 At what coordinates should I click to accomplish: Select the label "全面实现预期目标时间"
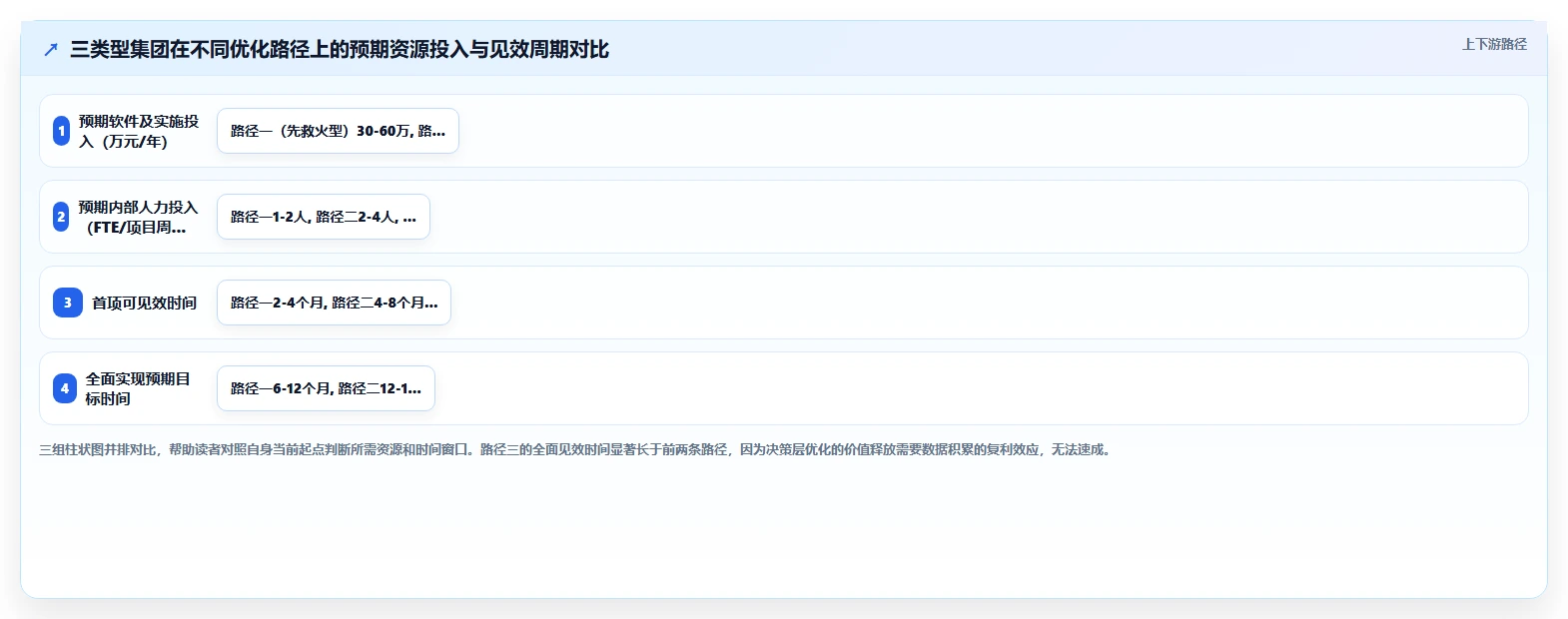click(x=138, y=388)
